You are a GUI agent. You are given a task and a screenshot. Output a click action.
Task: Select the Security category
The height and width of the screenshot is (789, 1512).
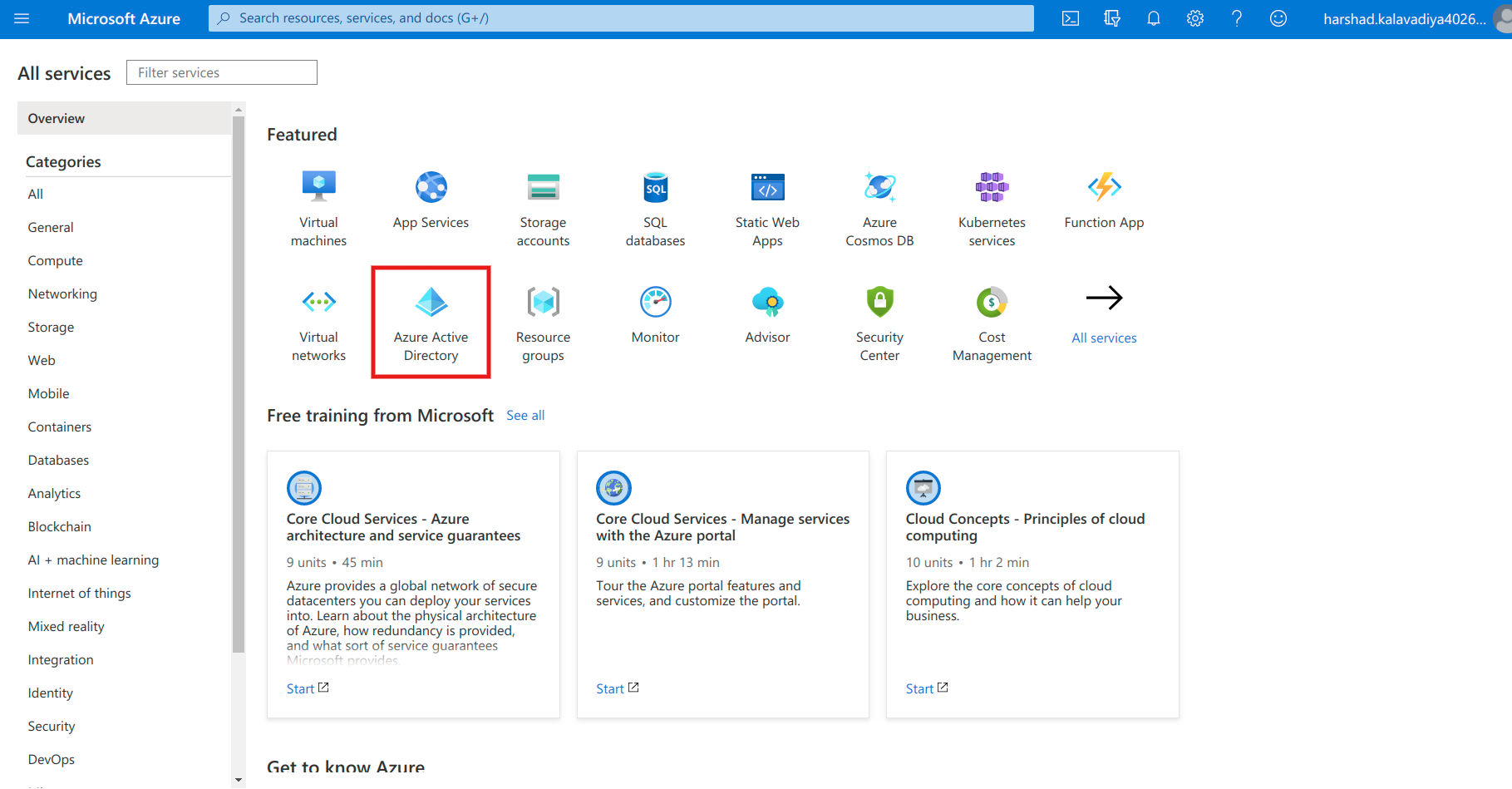pos(52,726)
